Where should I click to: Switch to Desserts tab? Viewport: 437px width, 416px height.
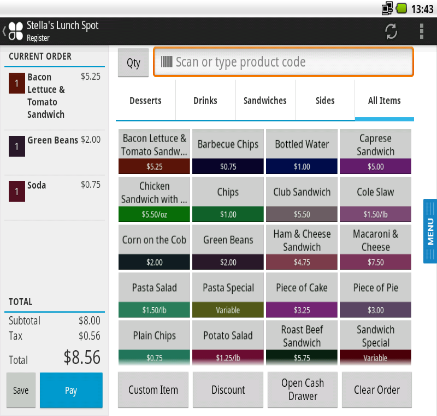(x=145, y=100)
